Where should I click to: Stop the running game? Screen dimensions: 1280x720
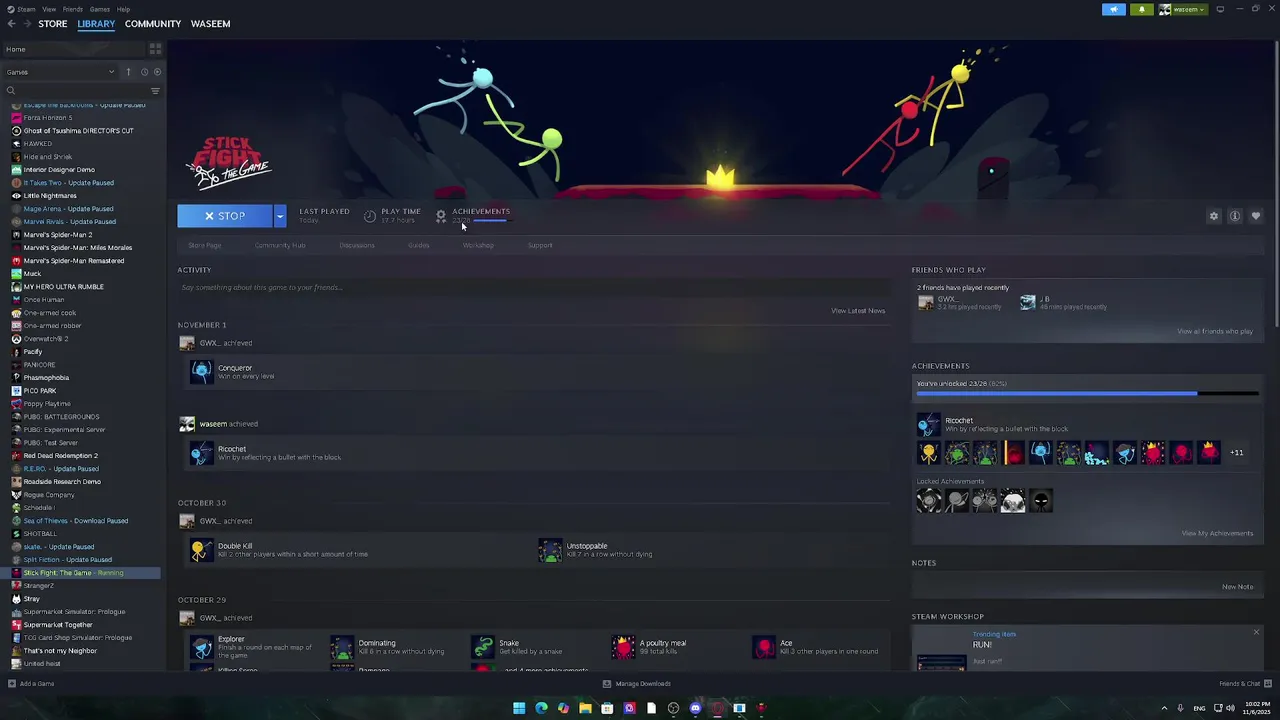pyautogui.click(x=225, y=216)
